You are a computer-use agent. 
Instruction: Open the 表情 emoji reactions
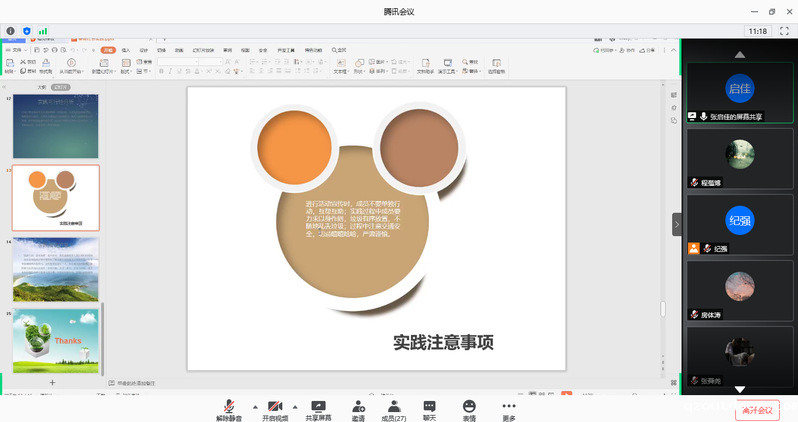[x=469, y=406]
